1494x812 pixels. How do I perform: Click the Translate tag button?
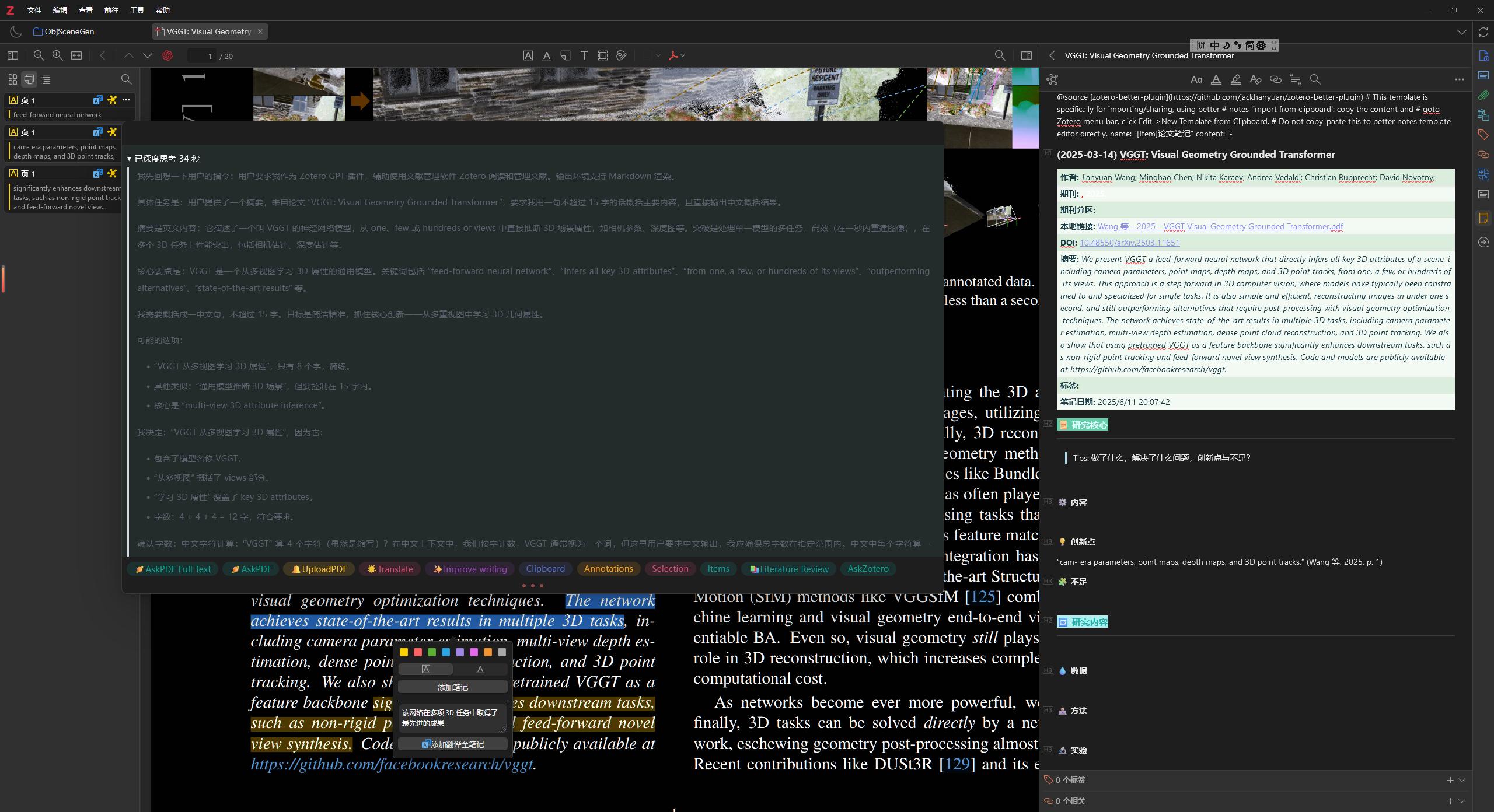(x=390, y=569)
